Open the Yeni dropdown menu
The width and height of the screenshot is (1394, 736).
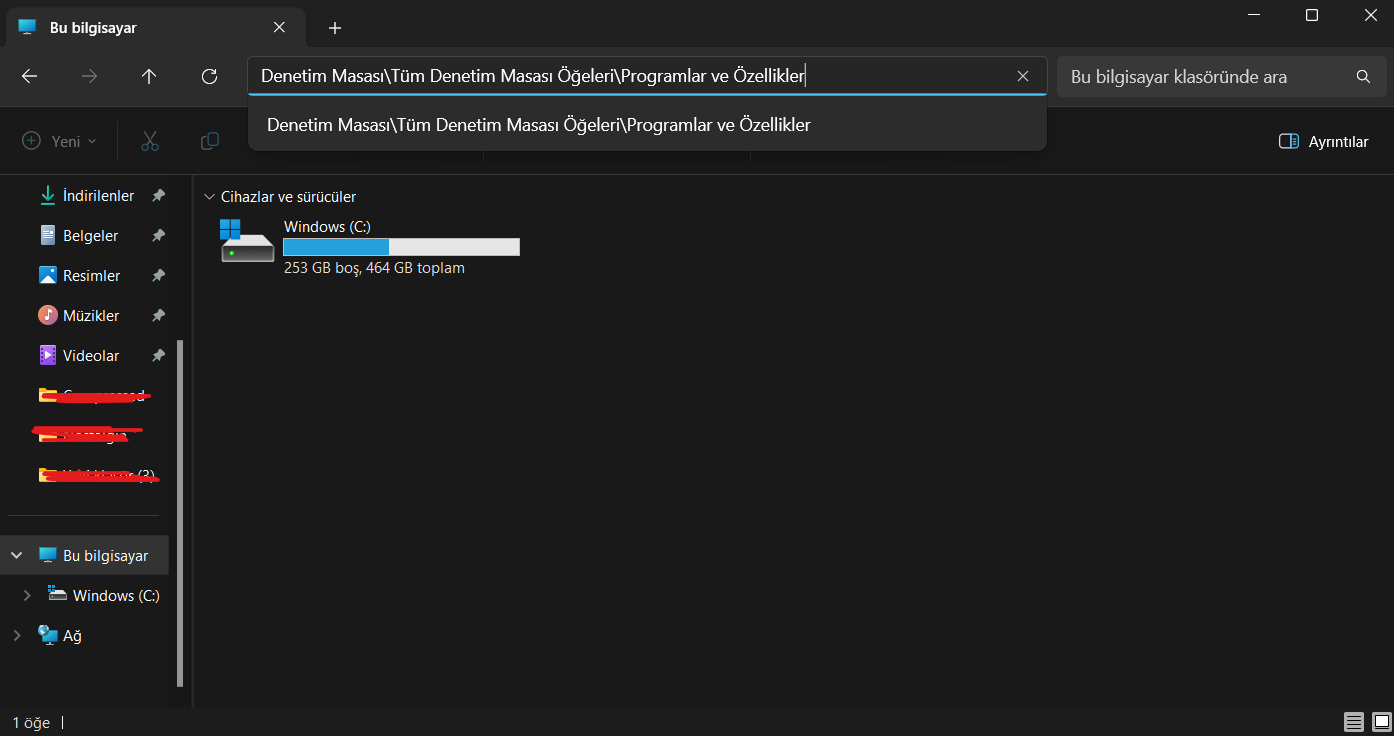tap(60, 141)
